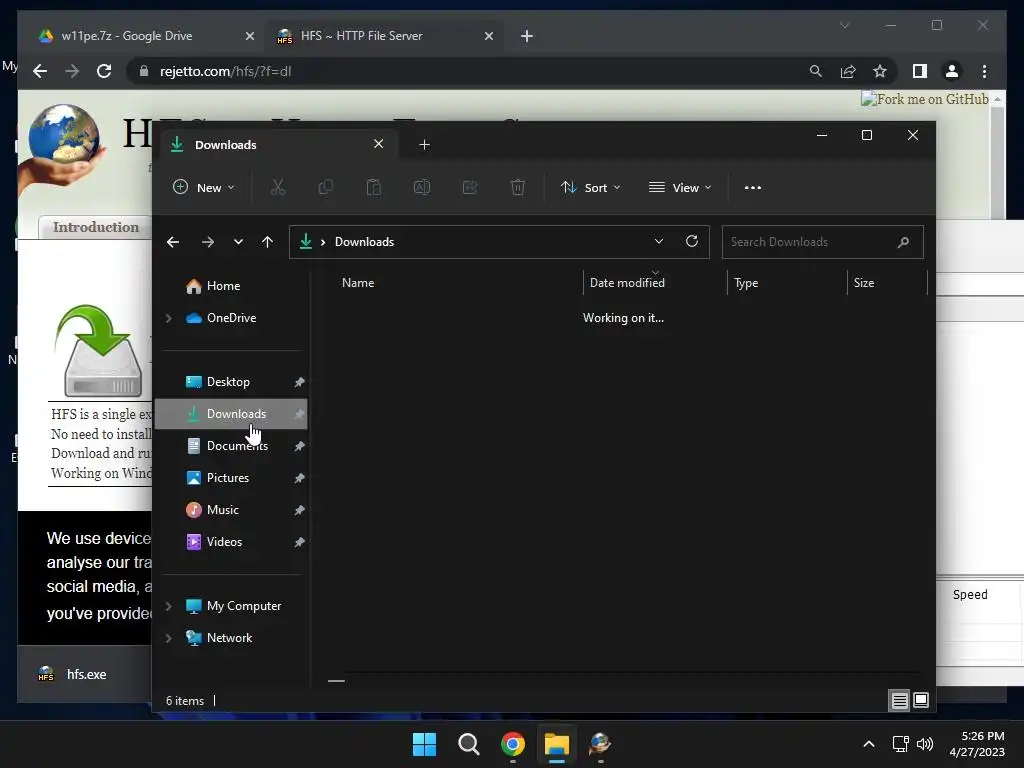Screen dimensions: 1024x768
Task: Refresh the Downloads folder view
Action: (692, 242)
